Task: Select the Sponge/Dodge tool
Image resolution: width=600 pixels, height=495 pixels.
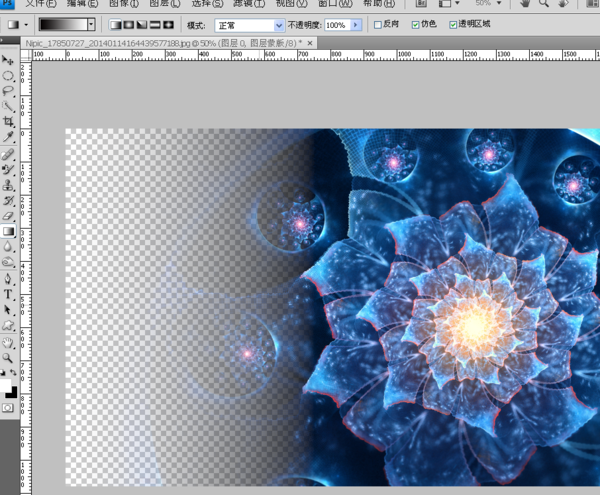Action: (x=8, y=262)
